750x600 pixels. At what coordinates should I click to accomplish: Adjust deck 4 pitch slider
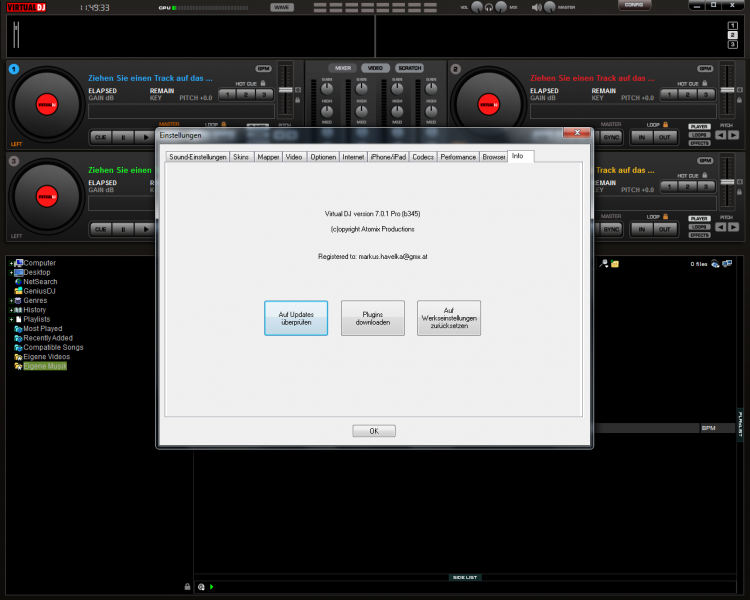pyautogui.click(x=727, y=182)
